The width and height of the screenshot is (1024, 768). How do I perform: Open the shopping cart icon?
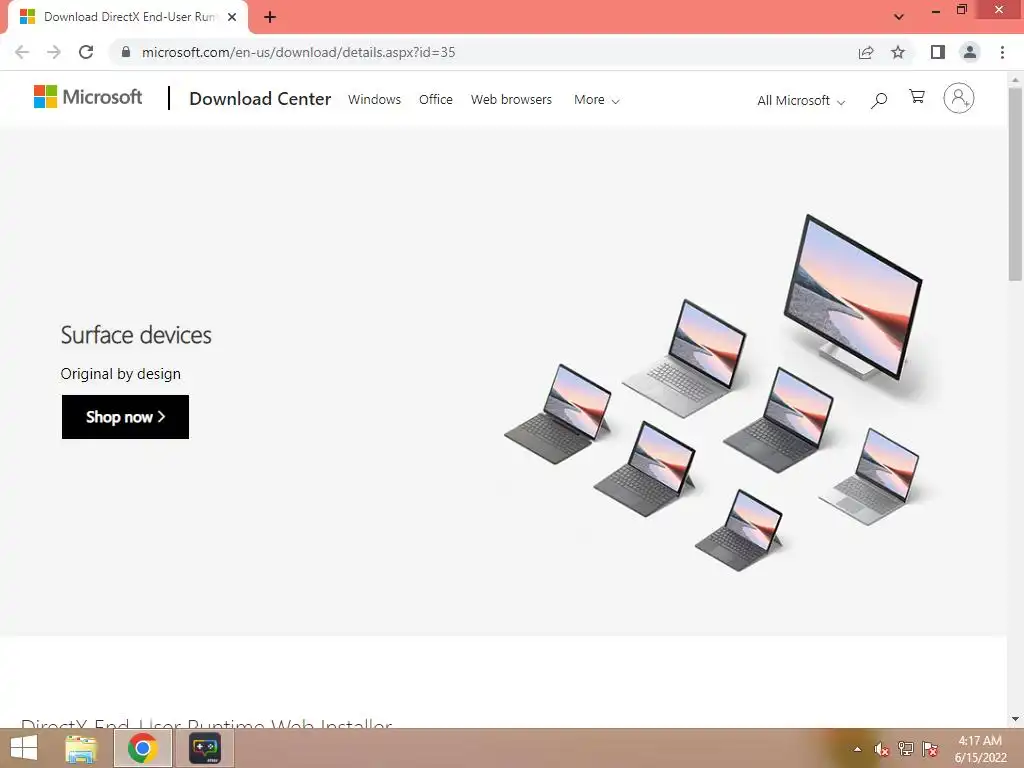point(917,97)
